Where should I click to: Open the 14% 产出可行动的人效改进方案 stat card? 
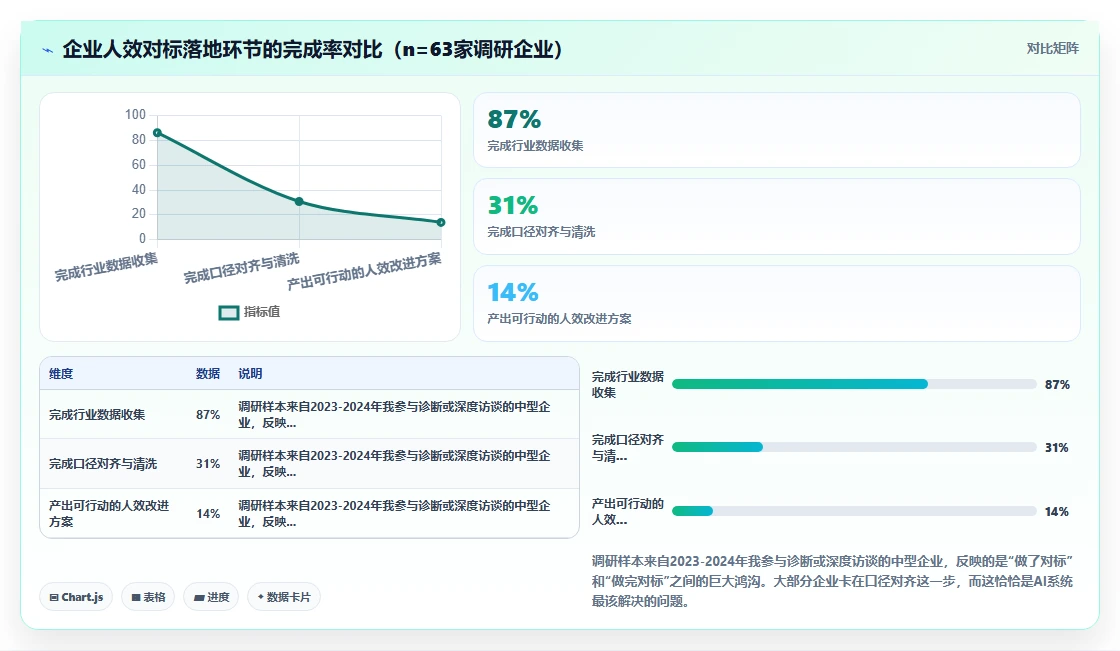click(x=776, y=304)
